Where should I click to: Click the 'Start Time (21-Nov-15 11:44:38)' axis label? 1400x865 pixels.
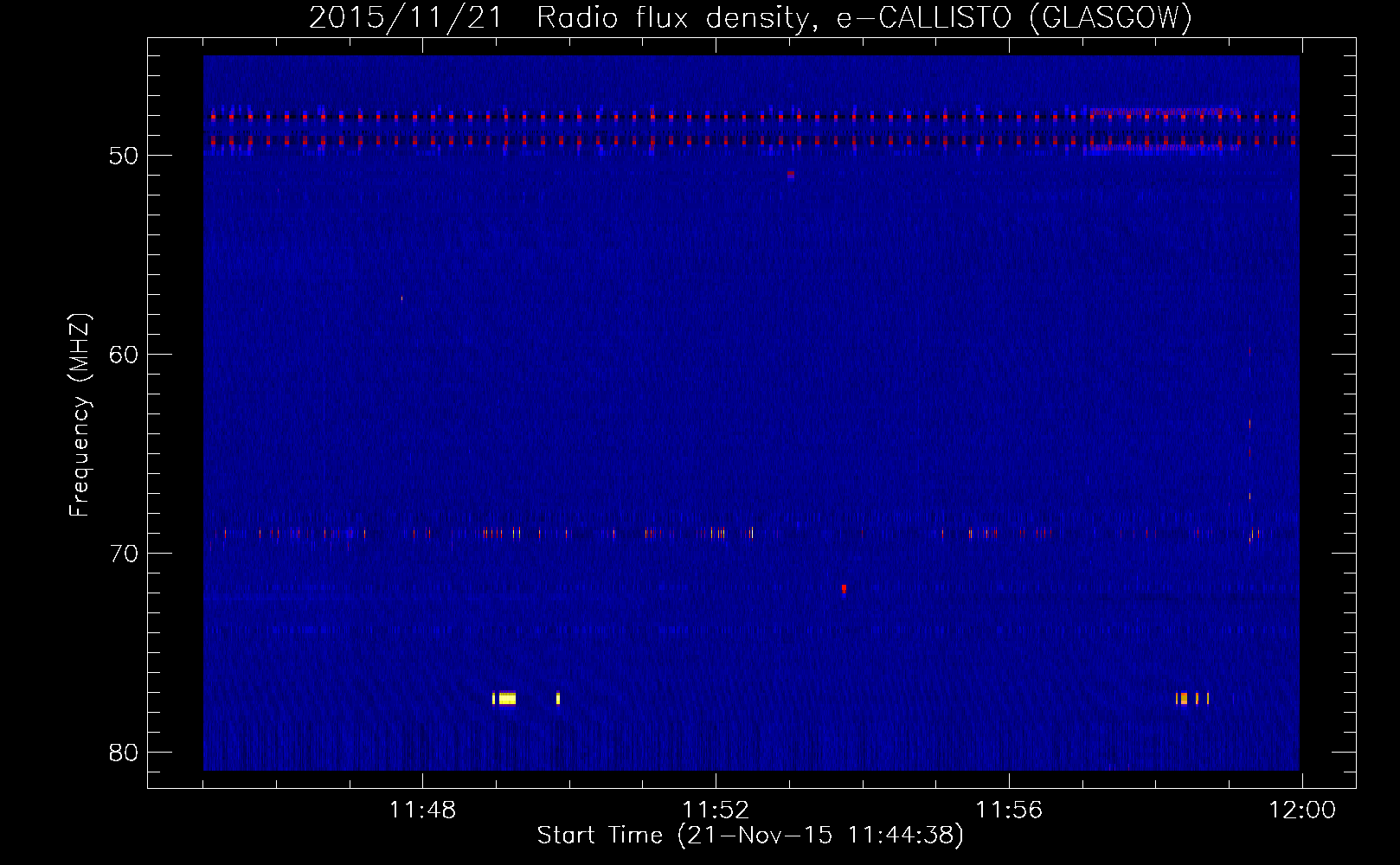pos(750,836)
